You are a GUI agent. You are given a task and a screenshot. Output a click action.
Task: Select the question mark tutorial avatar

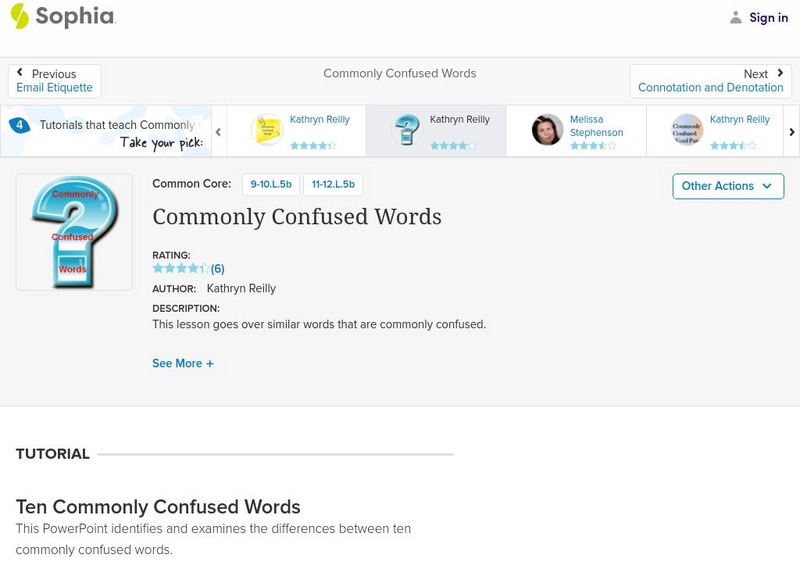click(407, 130)
